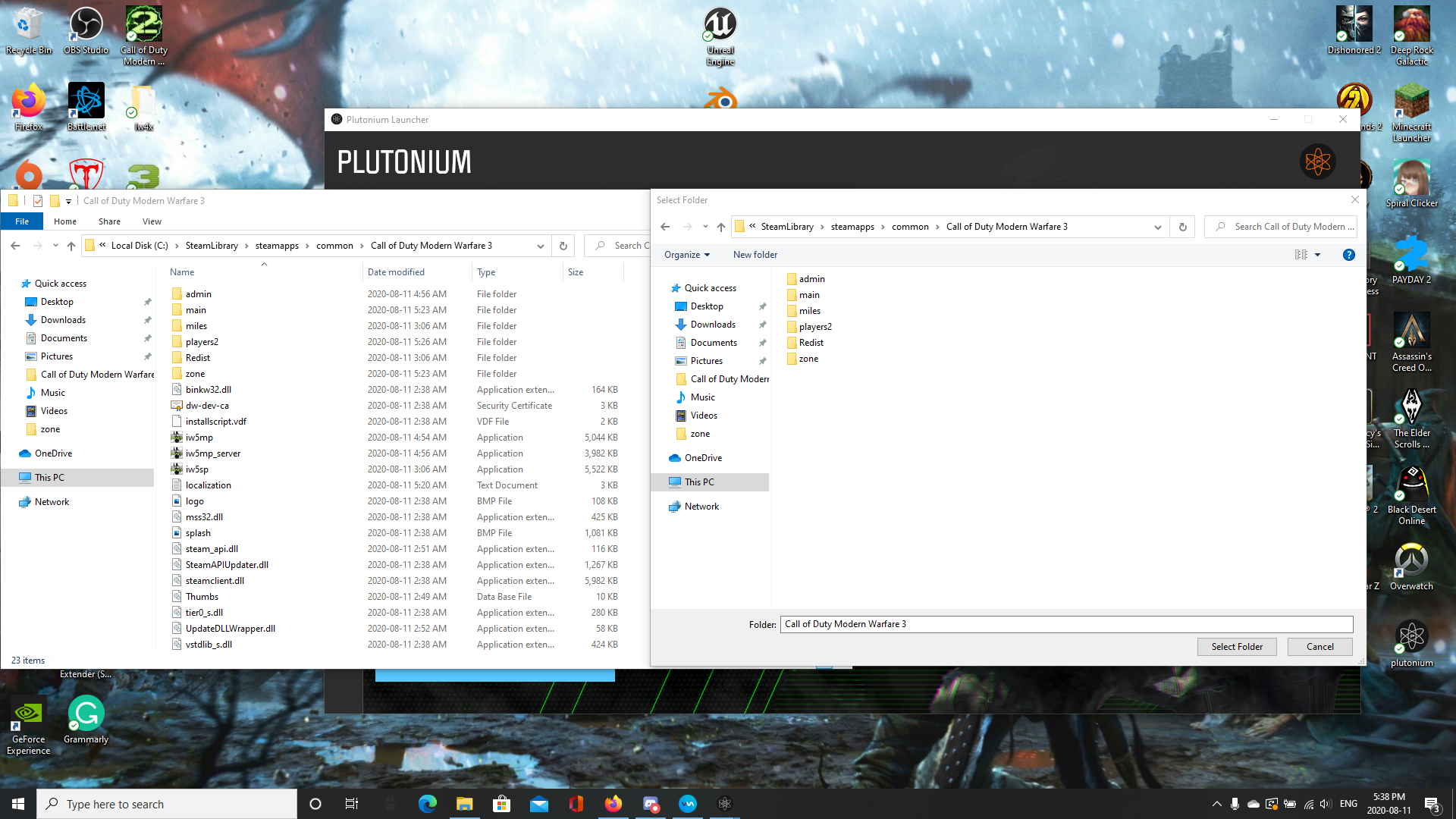Open the Recycle Bin
This screenshot has height=819, width=1456.
click(28, 31)
